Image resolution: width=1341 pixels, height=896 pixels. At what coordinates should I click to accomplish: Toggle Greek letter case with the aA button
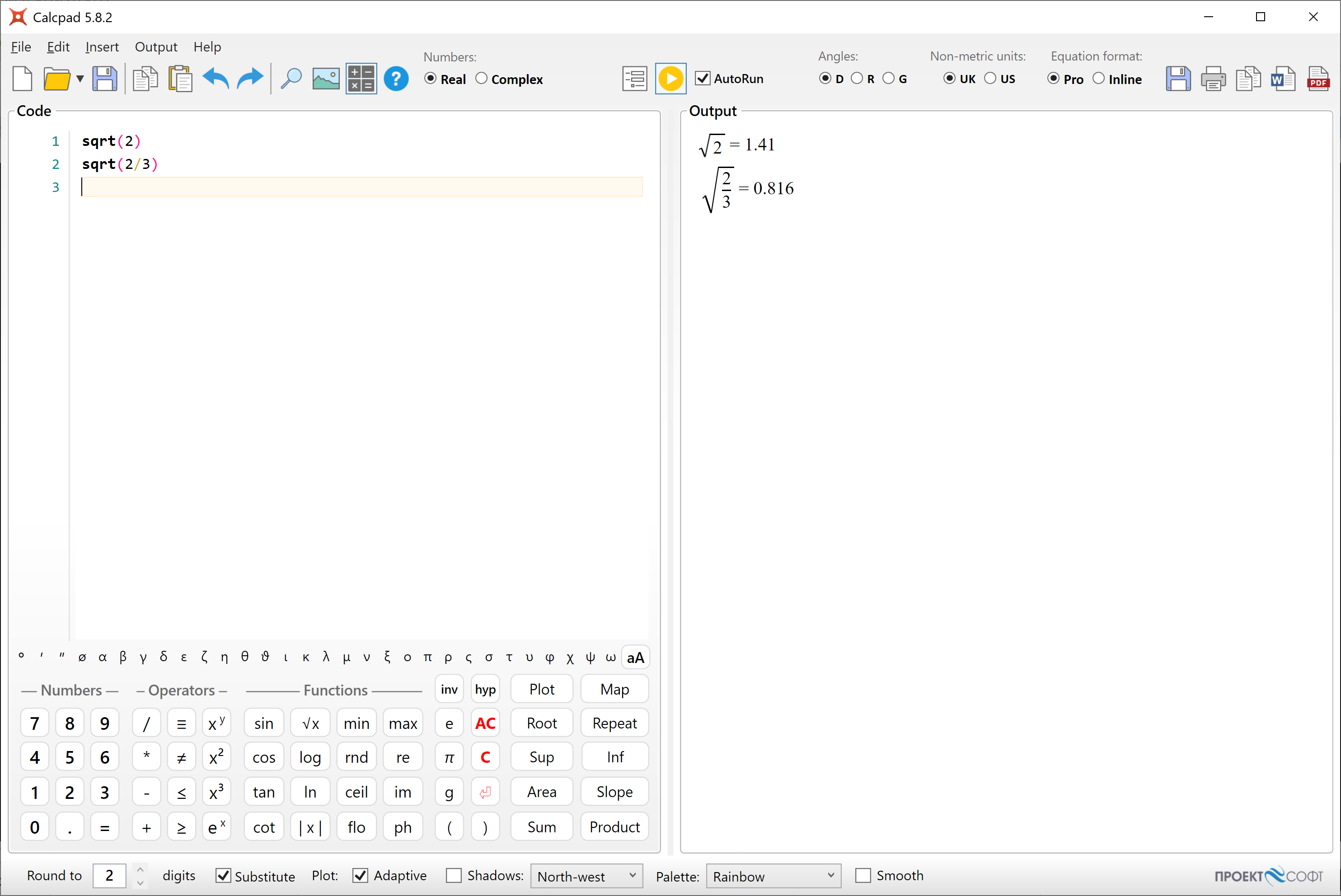[x=635, y=658]
